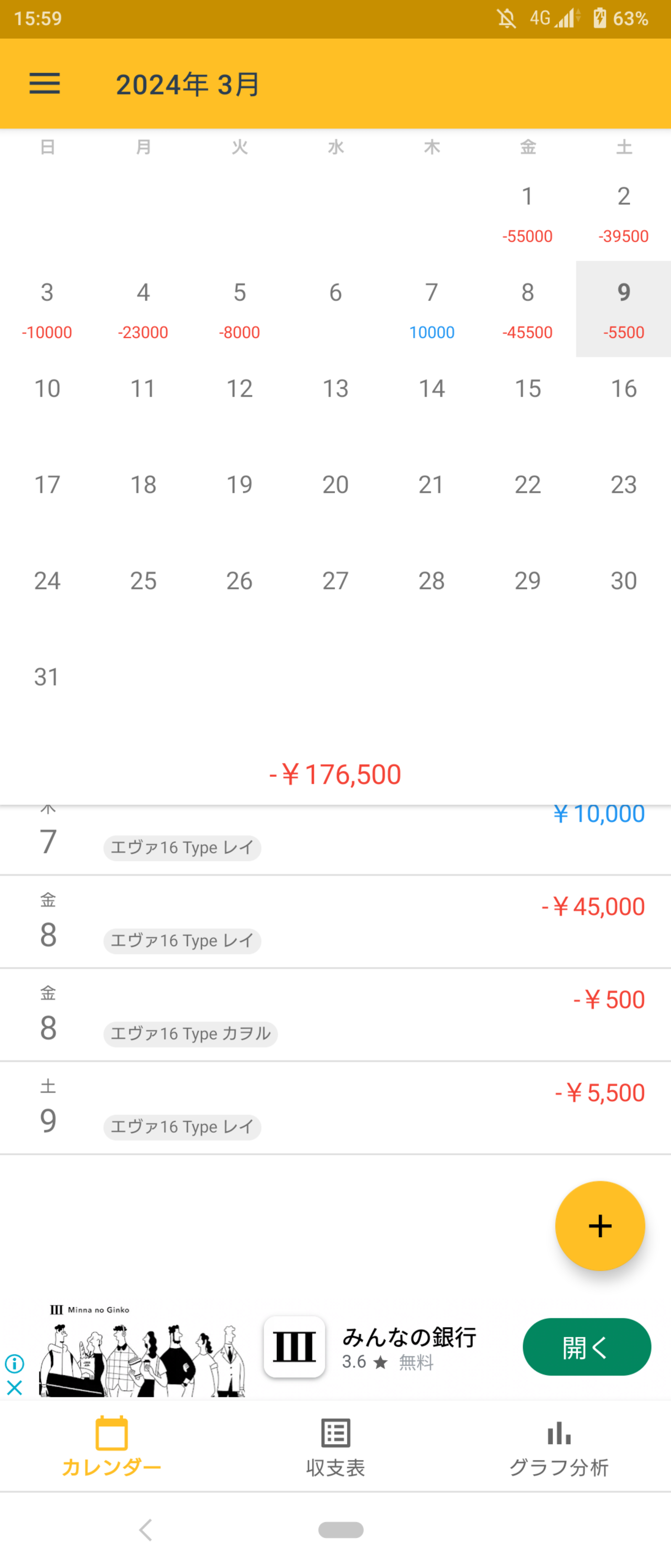Open the -¥45,000 entry on the 8th
This screenshot has width=671, height=1568.
pos(335,922)
